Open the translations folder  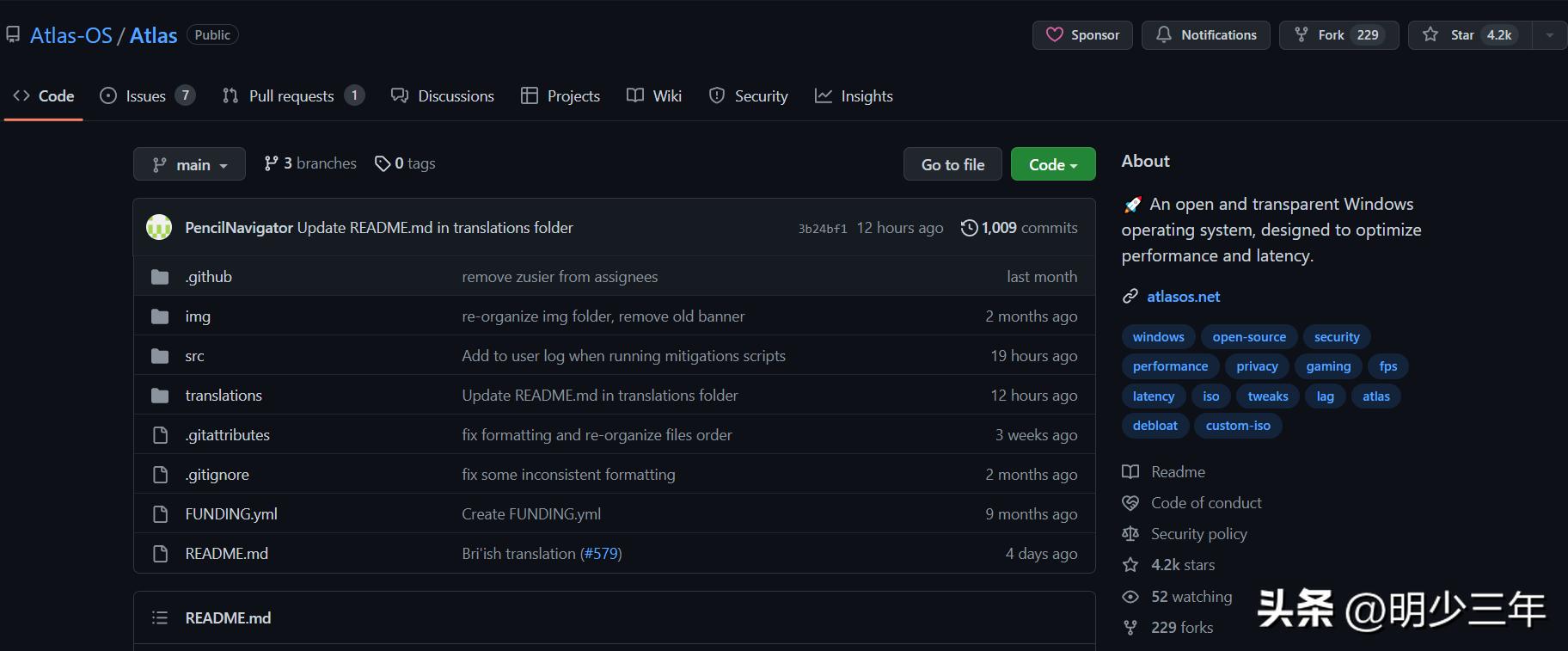click(x=224, y=396)
